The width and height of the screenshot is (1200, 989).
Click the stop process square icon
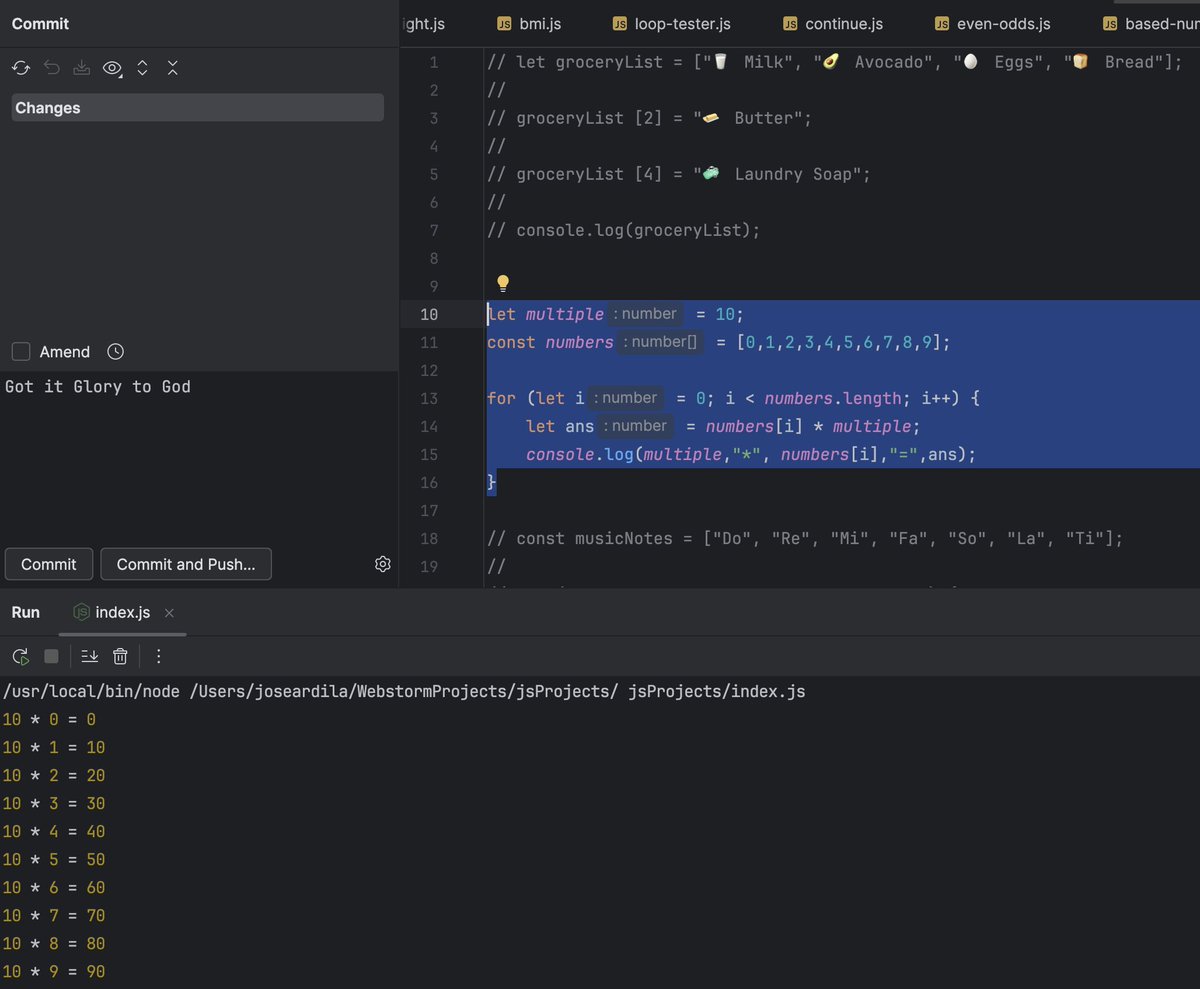(x=51, y=656)
